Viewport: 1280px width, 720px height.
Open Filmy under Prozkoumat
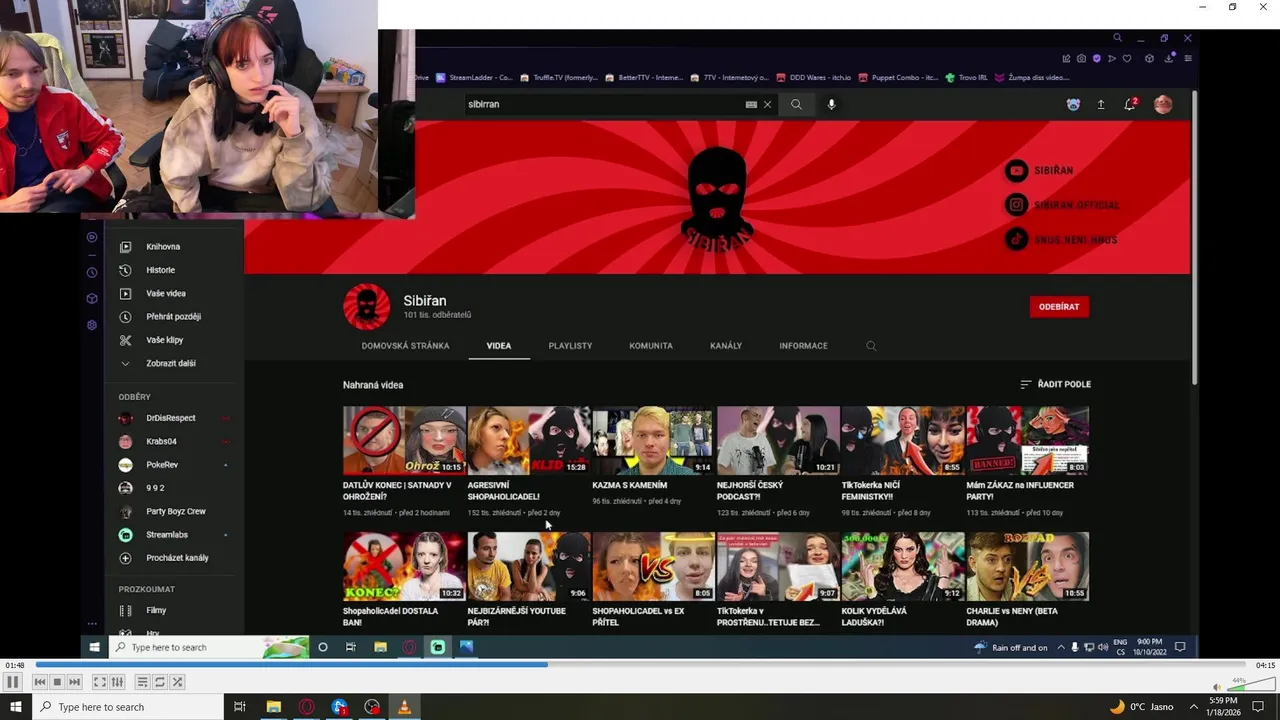pos(156,610)
